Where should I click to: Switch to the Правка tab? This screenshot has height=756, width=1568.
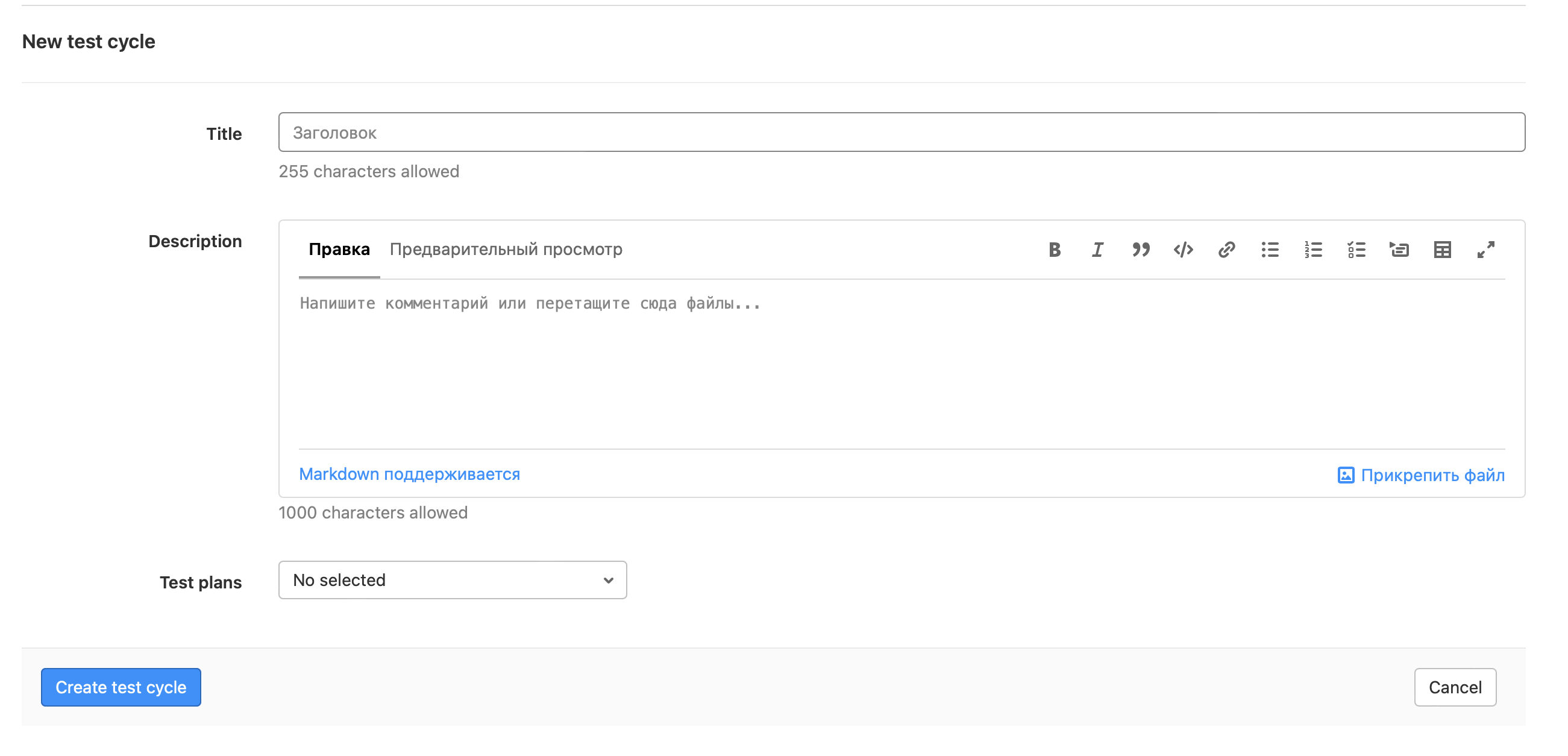point(339,250)
